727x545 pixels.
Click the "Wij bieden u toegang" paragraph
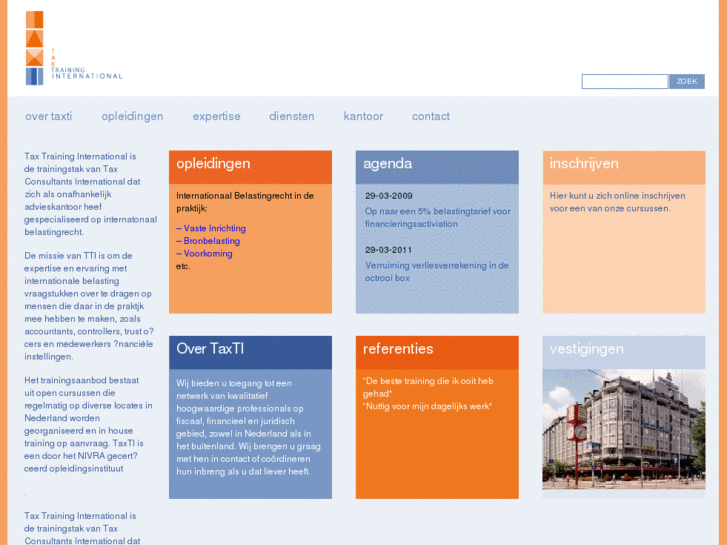coord(248,427)
